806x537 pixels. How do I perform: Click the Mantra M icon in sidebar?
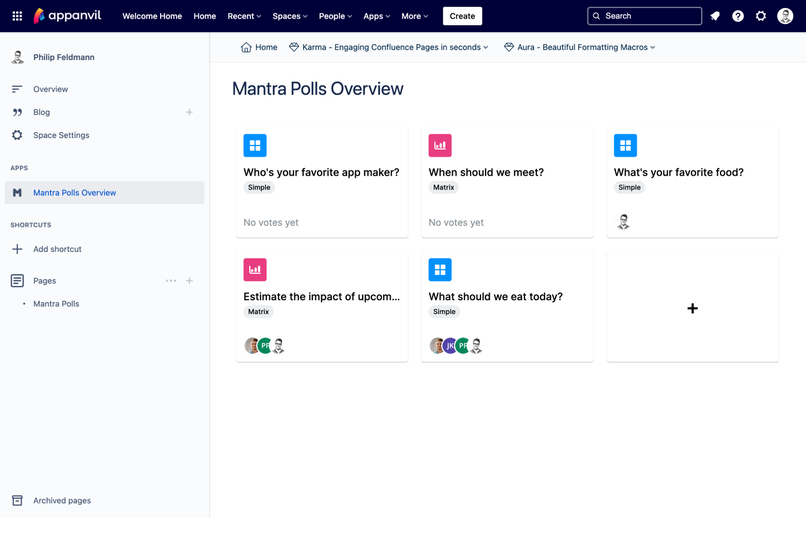pyautogui.click(x=17, y=193)
